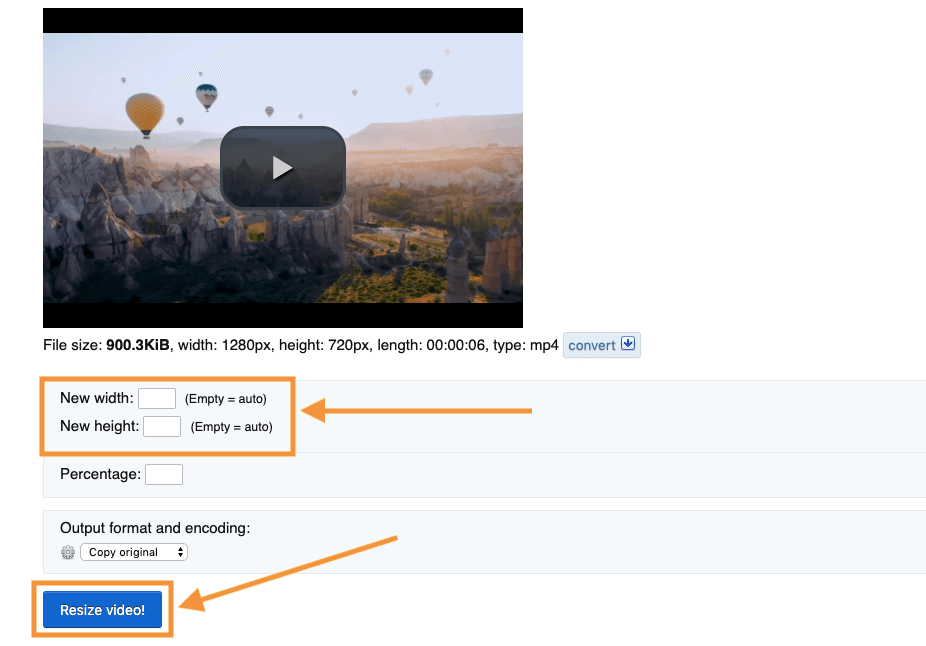This screenshot has width=926, height=646.
Task: Click the "Output format and encoding:" heading
Action: pyautogui.click(x=155, y=528)
